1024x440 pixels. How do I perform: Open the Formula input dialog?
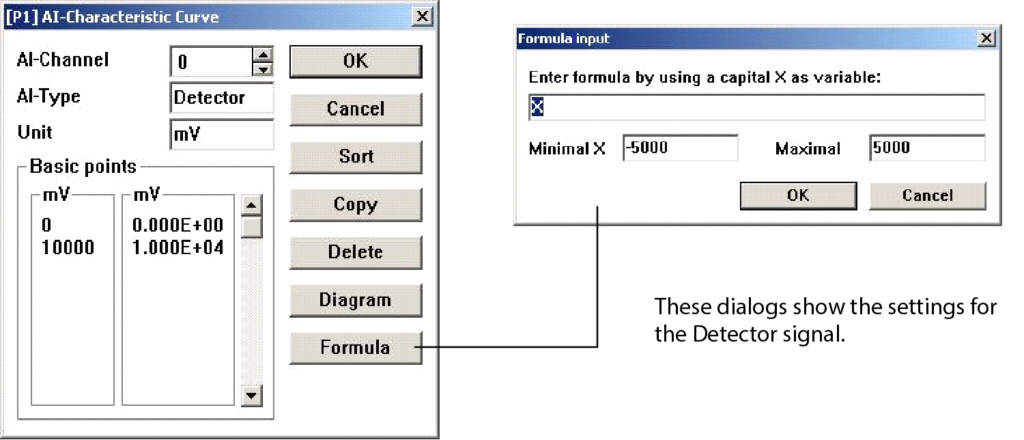click(355, 348)
